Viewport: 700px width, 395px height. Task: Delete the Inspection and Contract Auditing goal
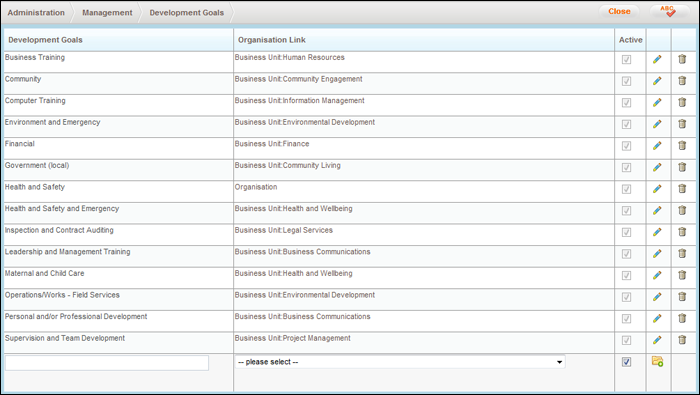tap(682, 232)
